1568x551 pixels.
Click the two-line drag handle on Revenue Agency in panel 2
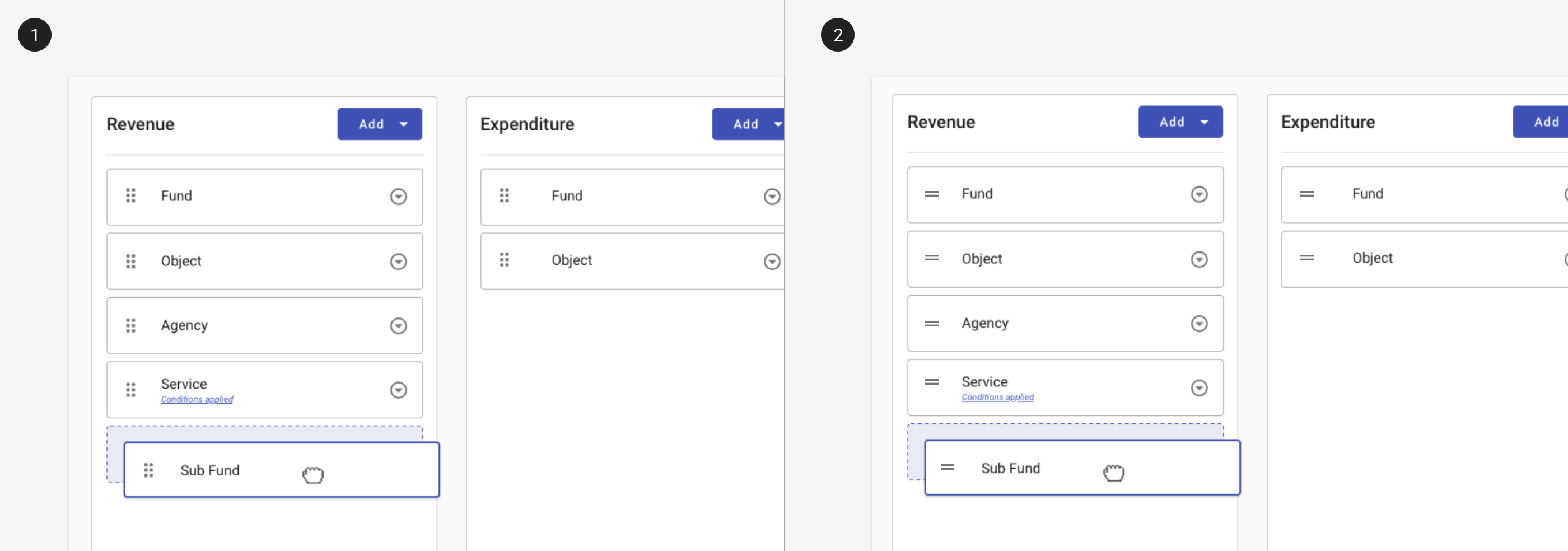pyautogui.click(x=931, y=324)
